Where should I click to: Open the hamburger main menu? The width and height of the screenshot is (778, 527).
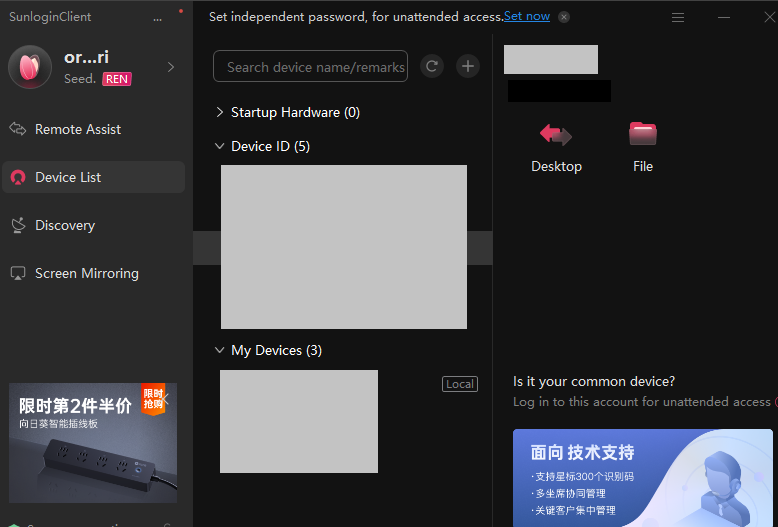pyautogui.click(x=678, y=17)
